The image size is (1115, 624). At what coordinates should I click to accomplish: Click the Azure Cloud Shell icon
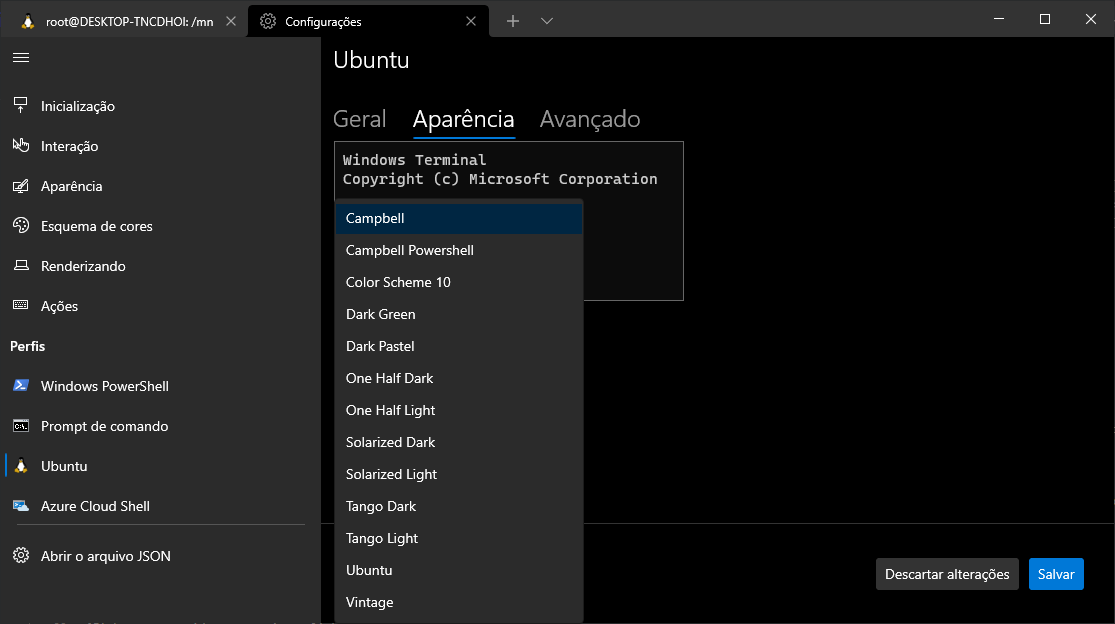(21, 505)
